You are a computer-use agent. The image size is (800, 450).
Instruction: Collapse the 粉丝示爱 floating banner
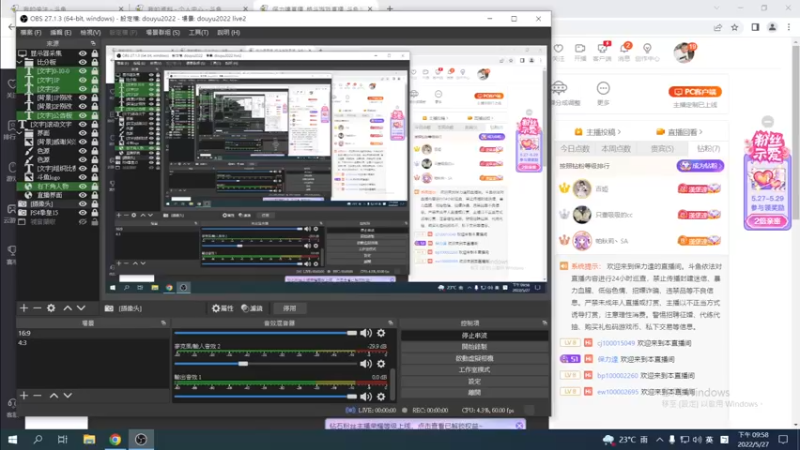tap(767, 121)
